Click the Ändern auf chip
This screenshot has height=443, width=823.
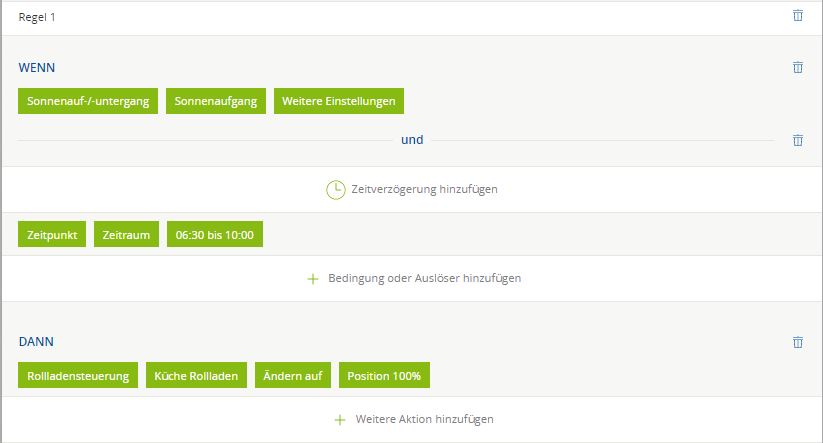(x=292, y=376)
